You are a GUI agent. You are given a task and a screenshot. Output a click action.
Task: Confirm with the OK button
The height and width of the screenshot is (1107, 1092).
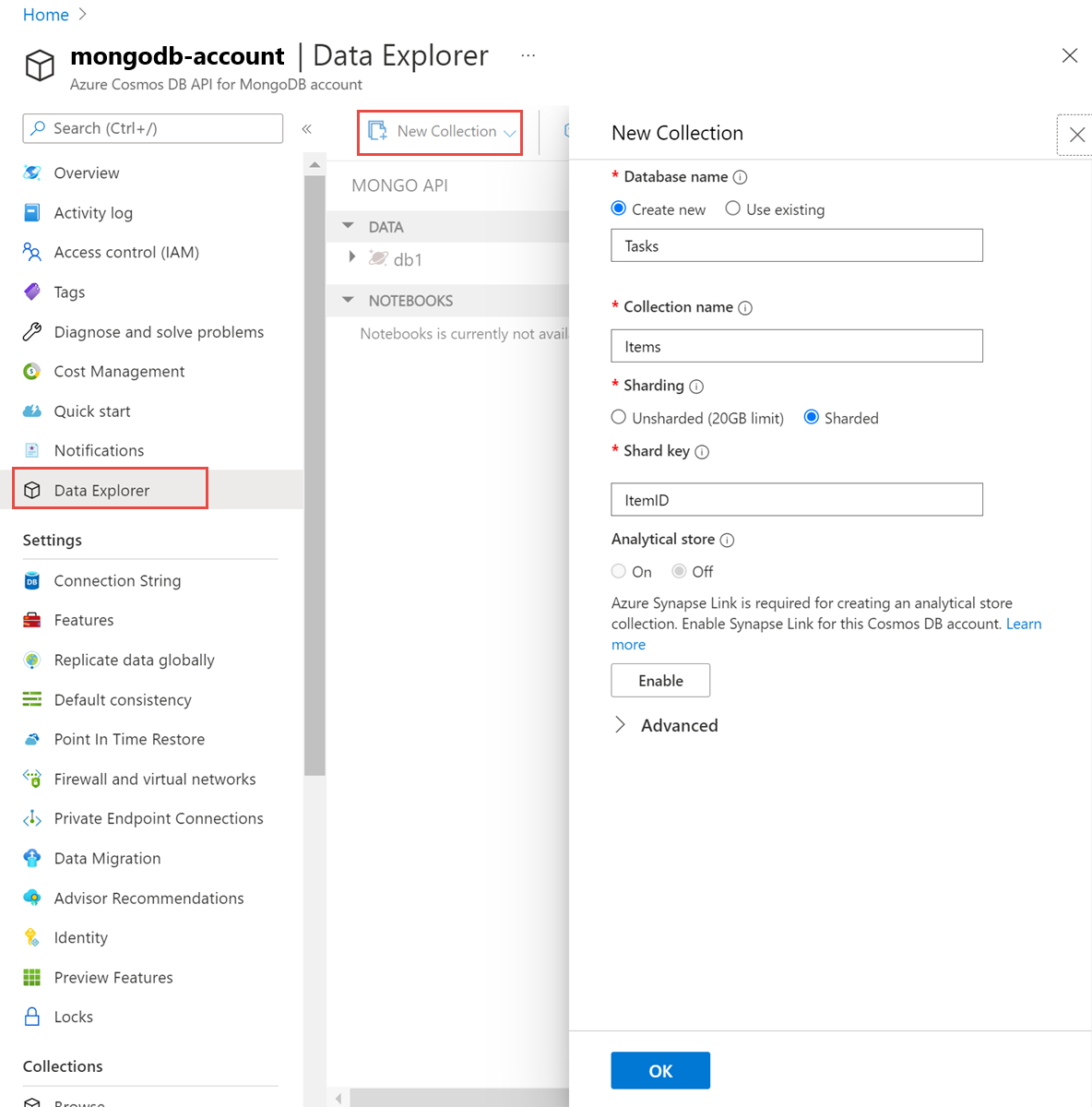(660, 1071)
